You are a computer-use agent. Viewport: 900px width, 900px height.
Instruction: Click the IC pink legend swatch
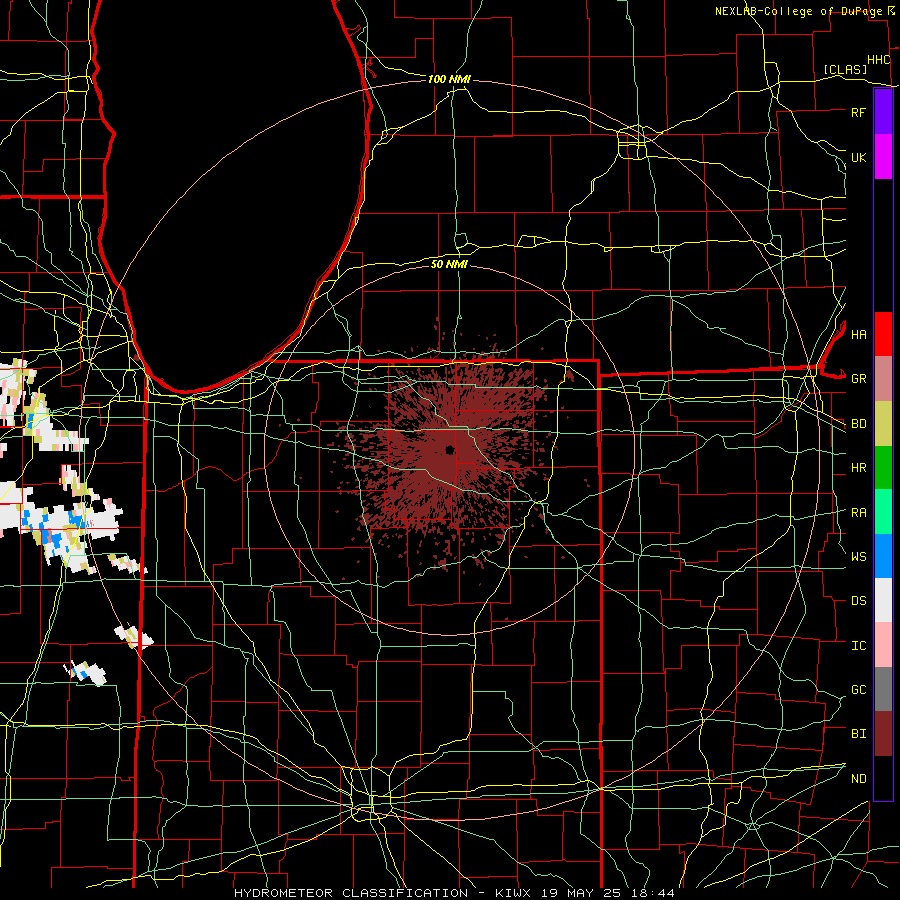click(883, 645)
